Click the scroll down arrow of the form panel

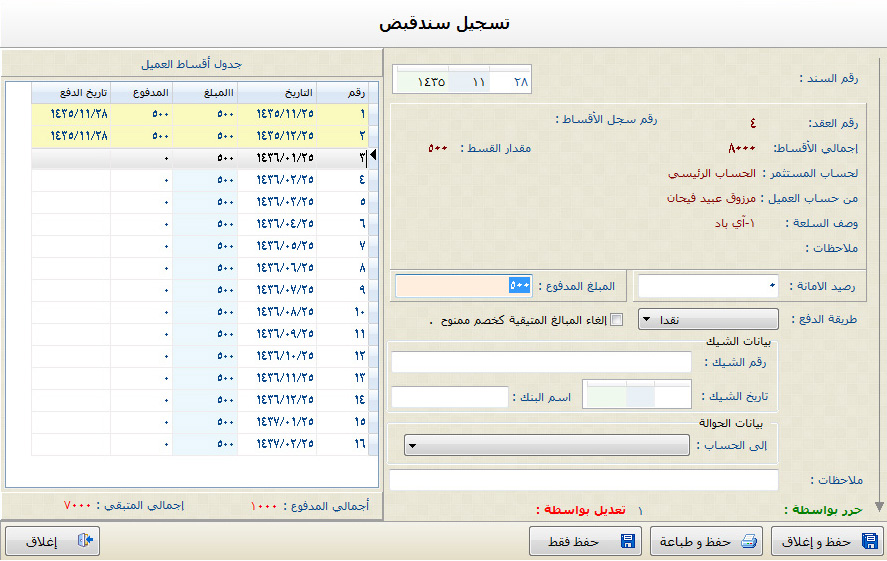point(881,507)
